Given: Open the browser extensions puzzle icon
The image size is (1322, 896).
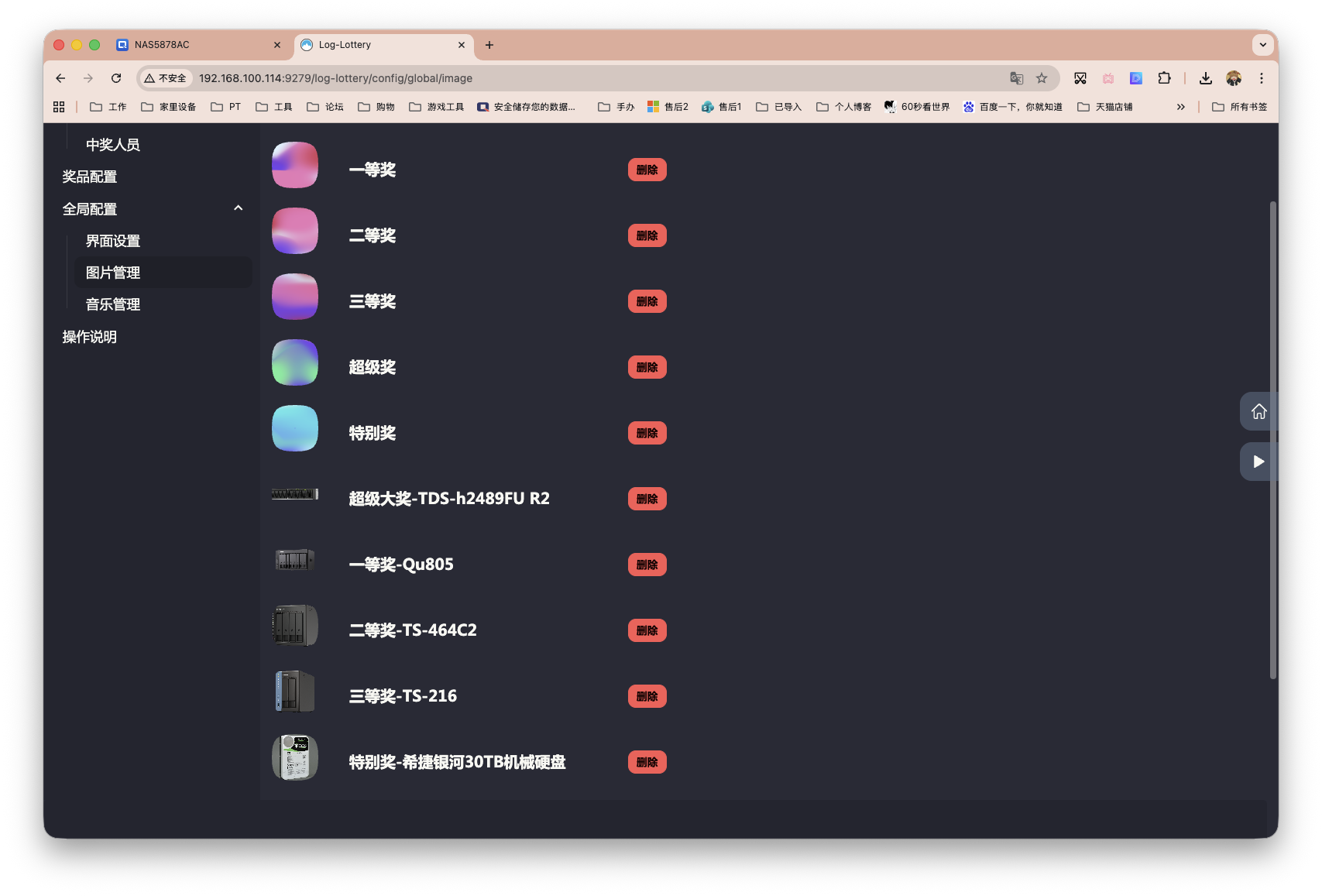Looking at the screenshot, I should (1164, 78).
